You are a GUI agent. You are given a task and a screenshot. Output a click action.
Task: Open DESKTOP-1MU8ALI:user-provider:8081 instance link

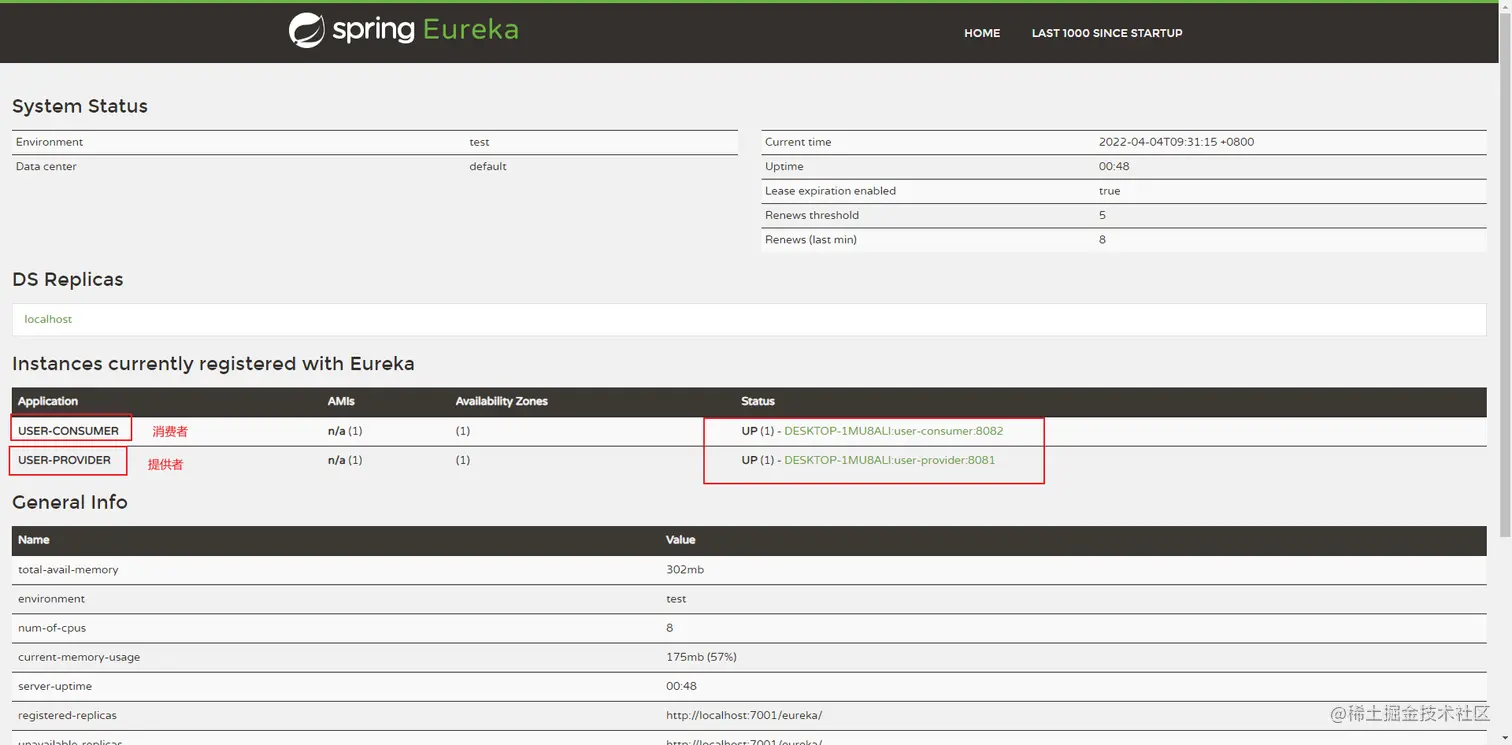pos(889,460)
